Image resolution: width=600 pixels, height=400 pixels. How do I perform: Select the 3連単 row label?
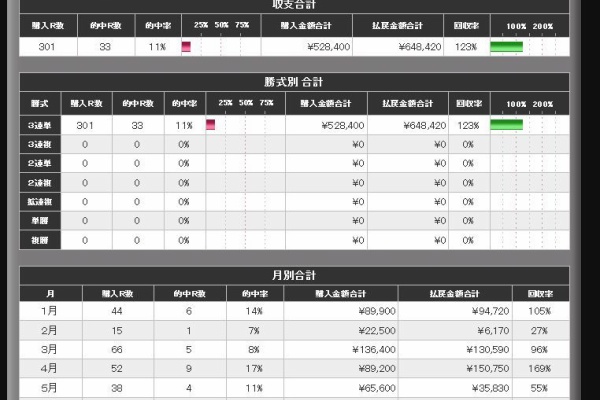coord(39,125)
